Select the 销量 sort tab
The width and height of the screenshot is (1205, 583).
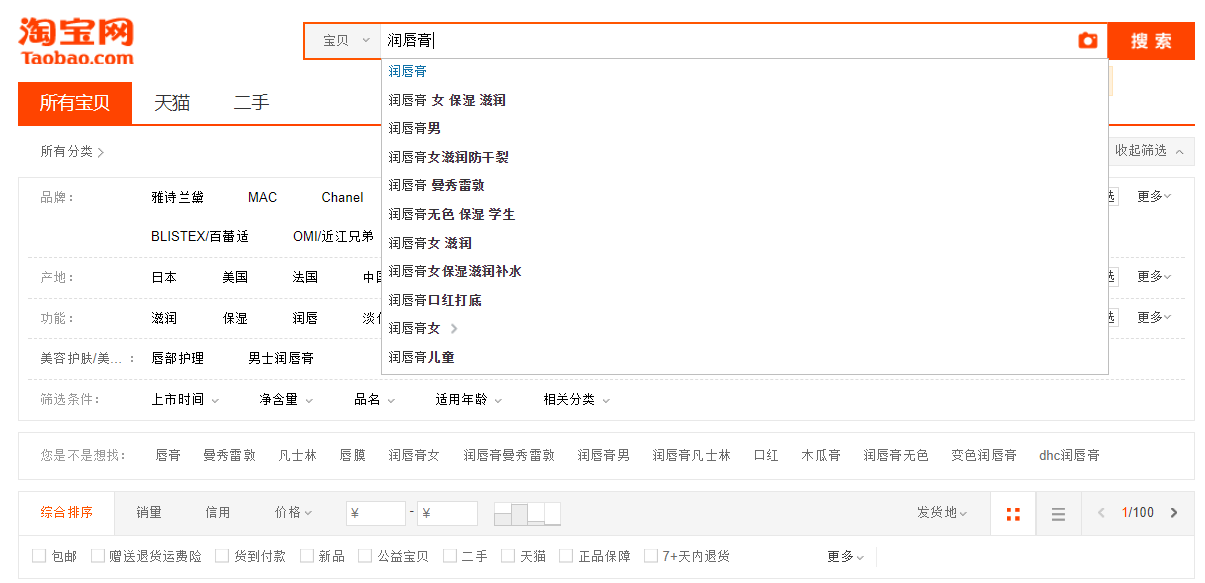tap(149, 513)
